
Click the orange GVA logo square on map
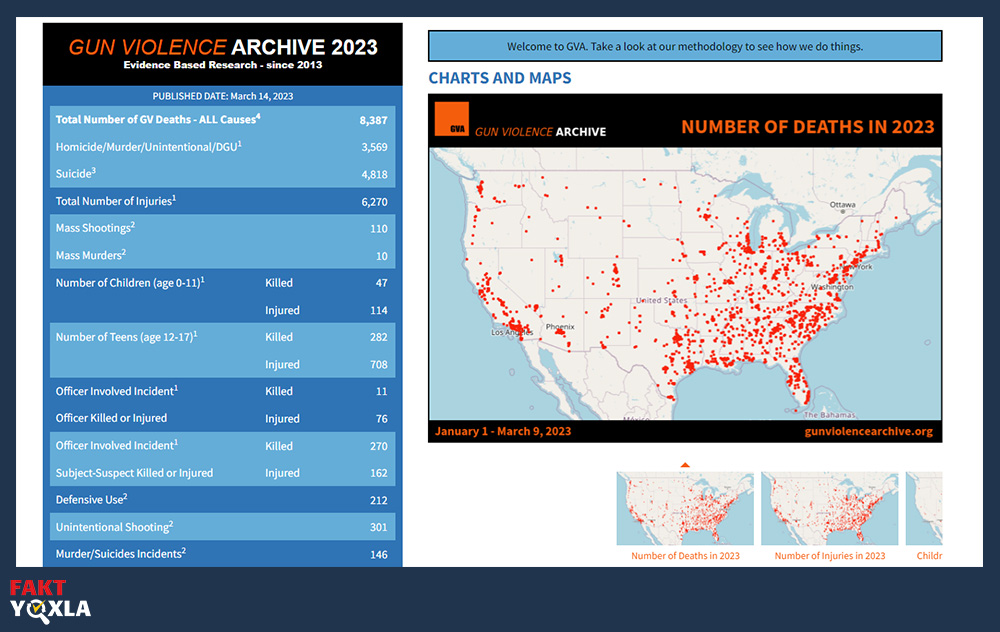coord(452,119)
